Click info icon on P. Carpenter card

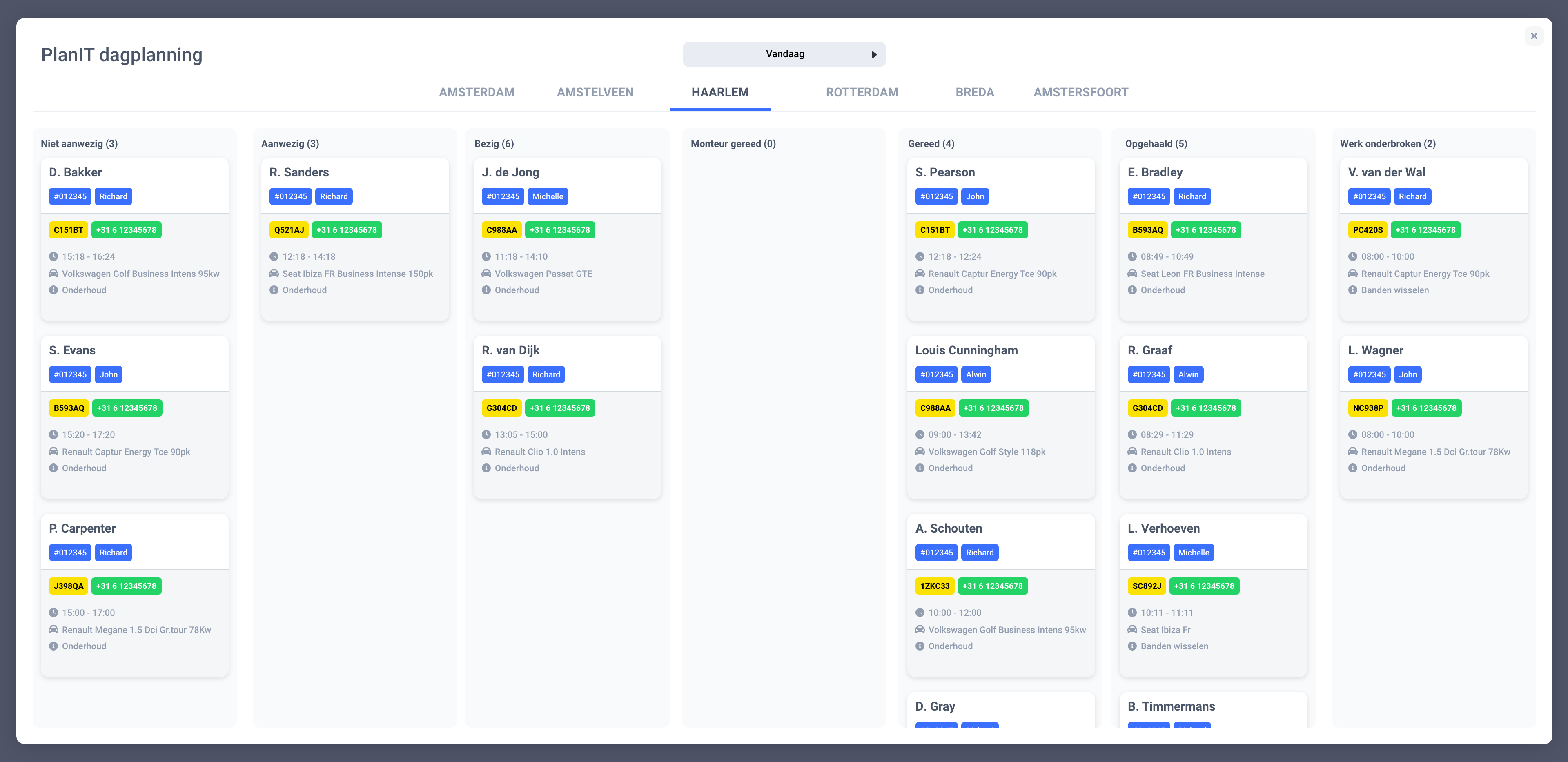[53, 646]
